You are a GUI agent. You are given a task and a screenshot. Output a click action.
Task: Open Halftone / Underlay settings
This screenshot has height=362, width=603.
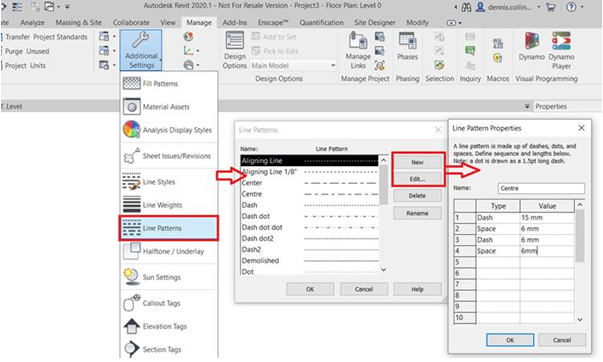[x=173, y=251]
